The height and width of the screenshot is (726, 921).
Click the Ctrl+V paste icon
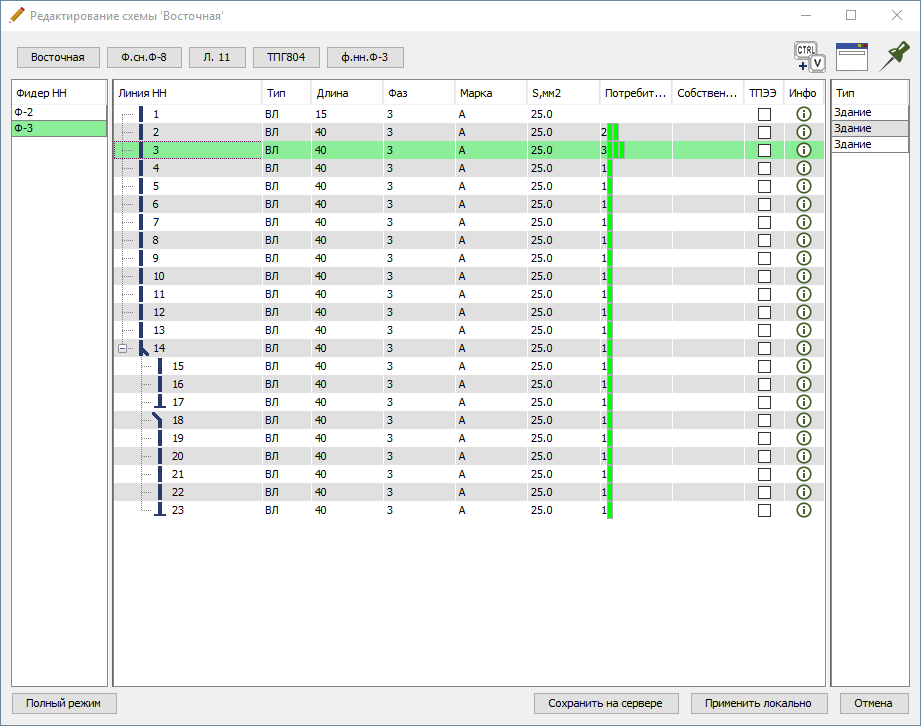pos(809,57)
